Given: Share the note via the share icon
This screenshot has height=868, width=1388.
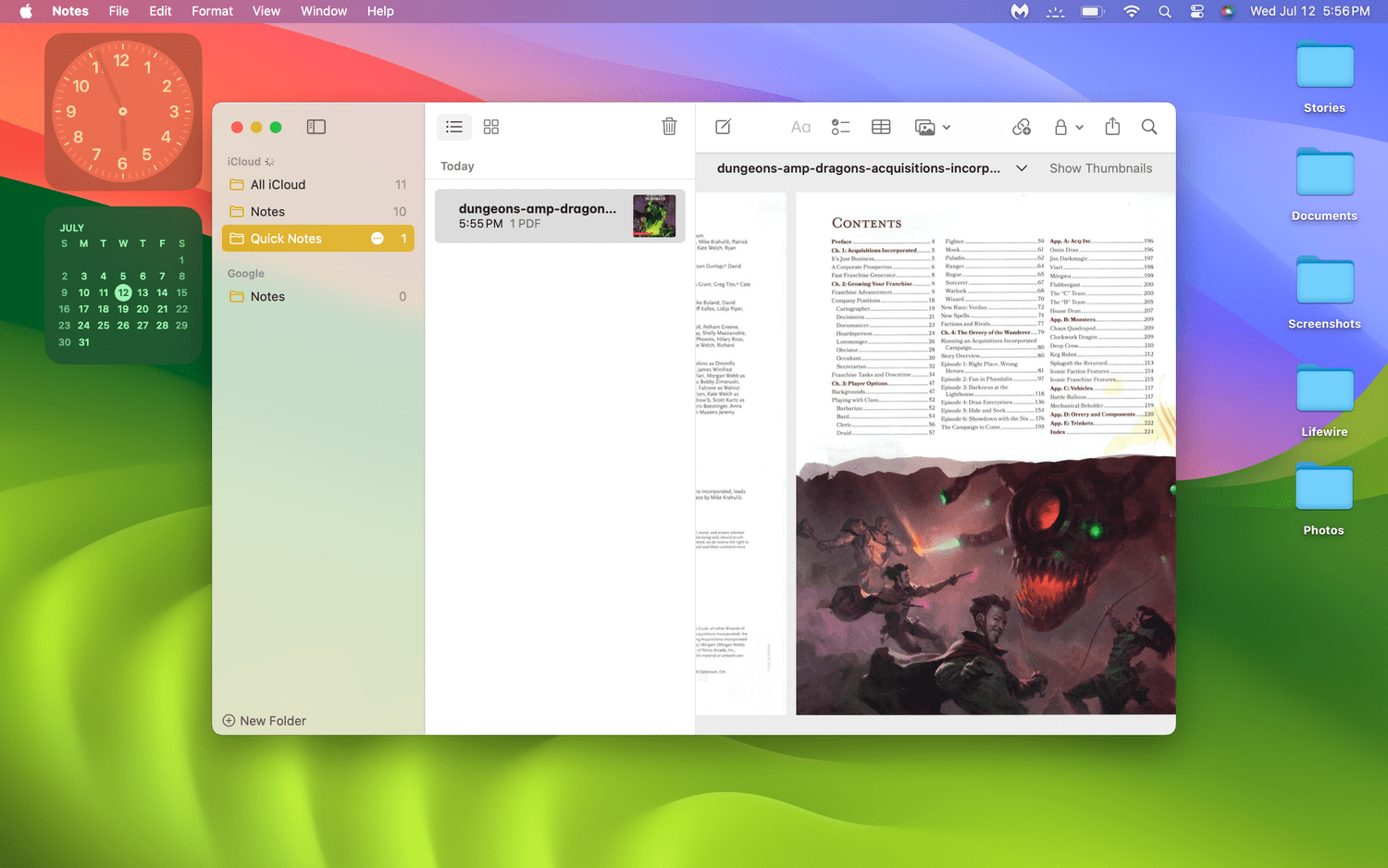Looking at the screenshot, I should coord(1111,127).
